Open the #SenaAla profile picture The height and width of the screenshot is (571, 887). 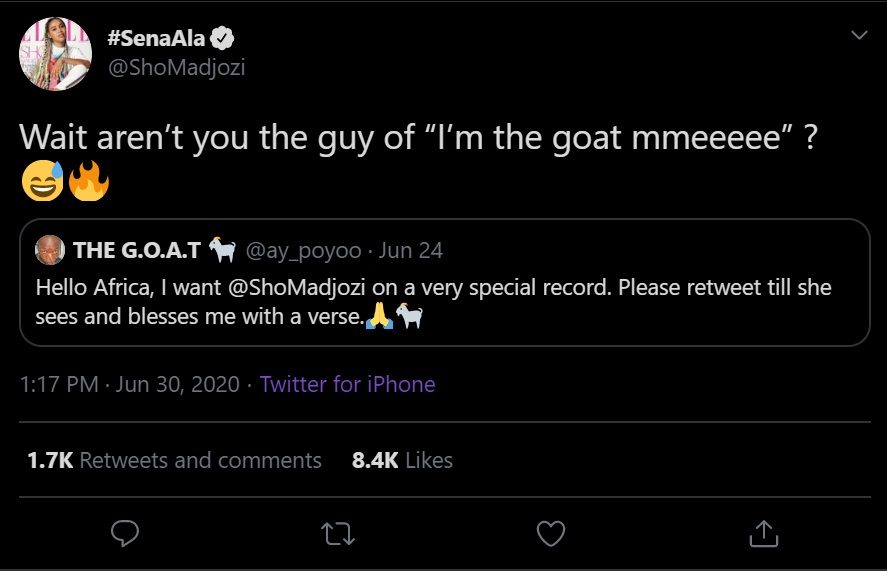click(56, 54)
